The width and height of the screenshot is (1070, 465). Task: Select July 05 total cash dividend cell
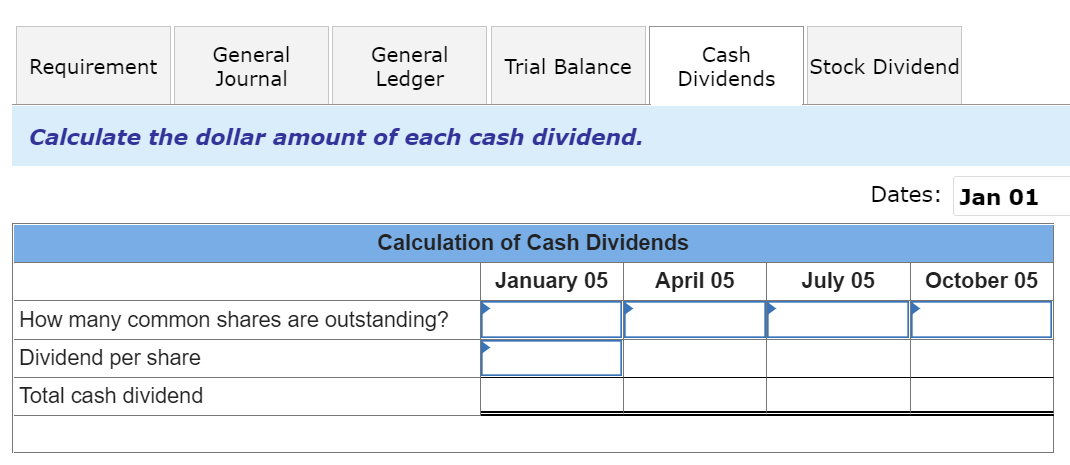[838, 395]
